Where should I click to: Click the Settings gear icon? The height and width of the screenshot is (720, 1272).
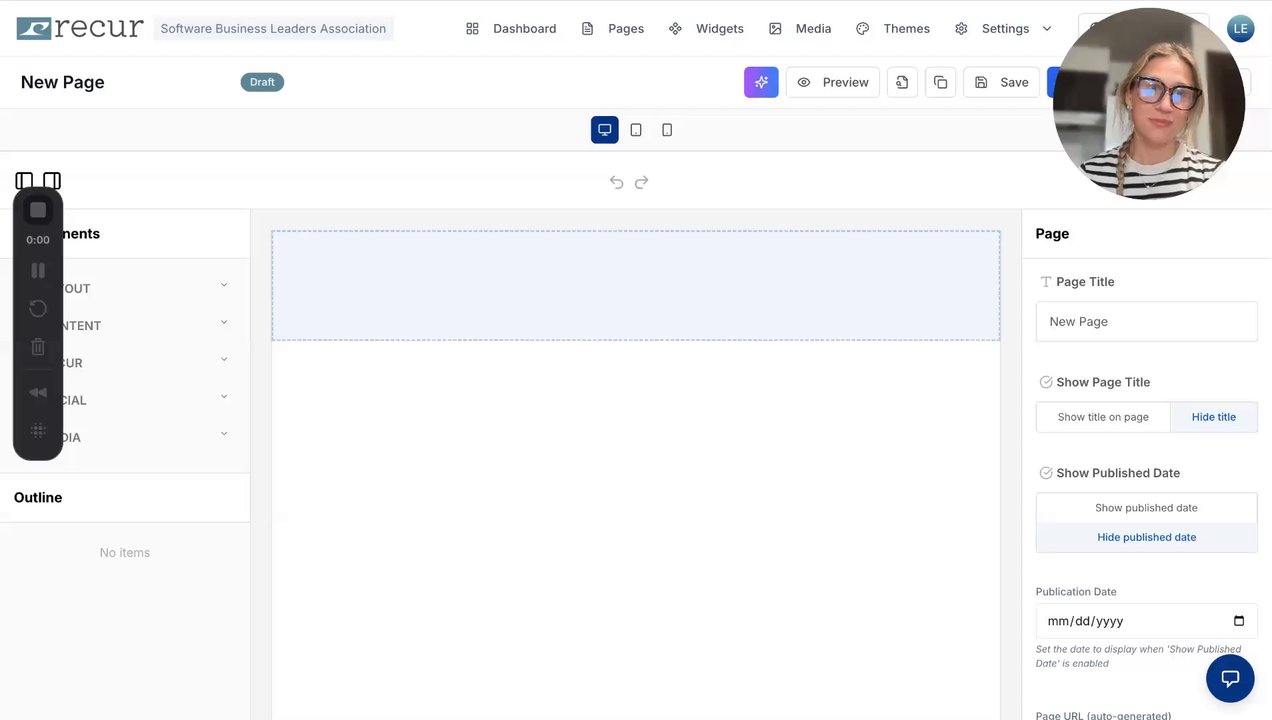pyautogui.click(x=961, y=28)
